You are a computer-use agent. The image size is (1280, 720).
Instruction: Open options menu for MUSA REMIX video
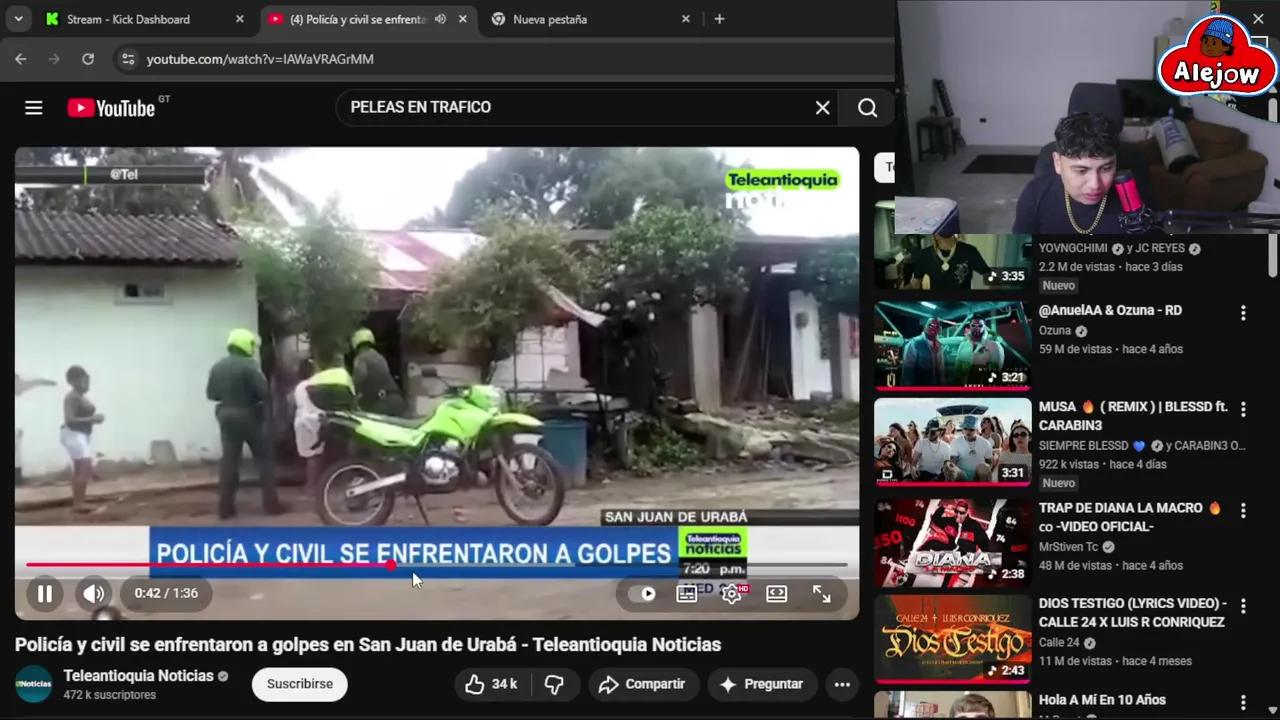1243,410
